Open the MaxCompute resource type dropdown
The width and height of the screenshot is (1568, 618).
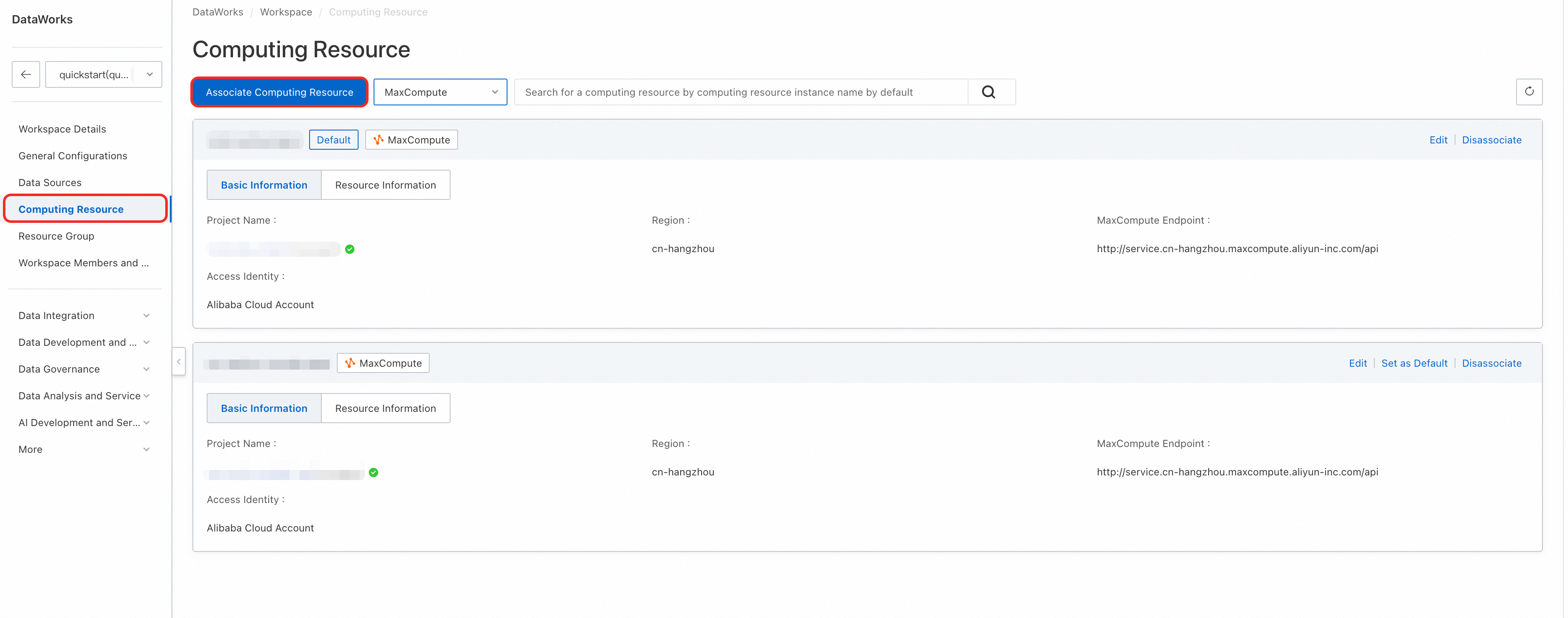(440, 92)
